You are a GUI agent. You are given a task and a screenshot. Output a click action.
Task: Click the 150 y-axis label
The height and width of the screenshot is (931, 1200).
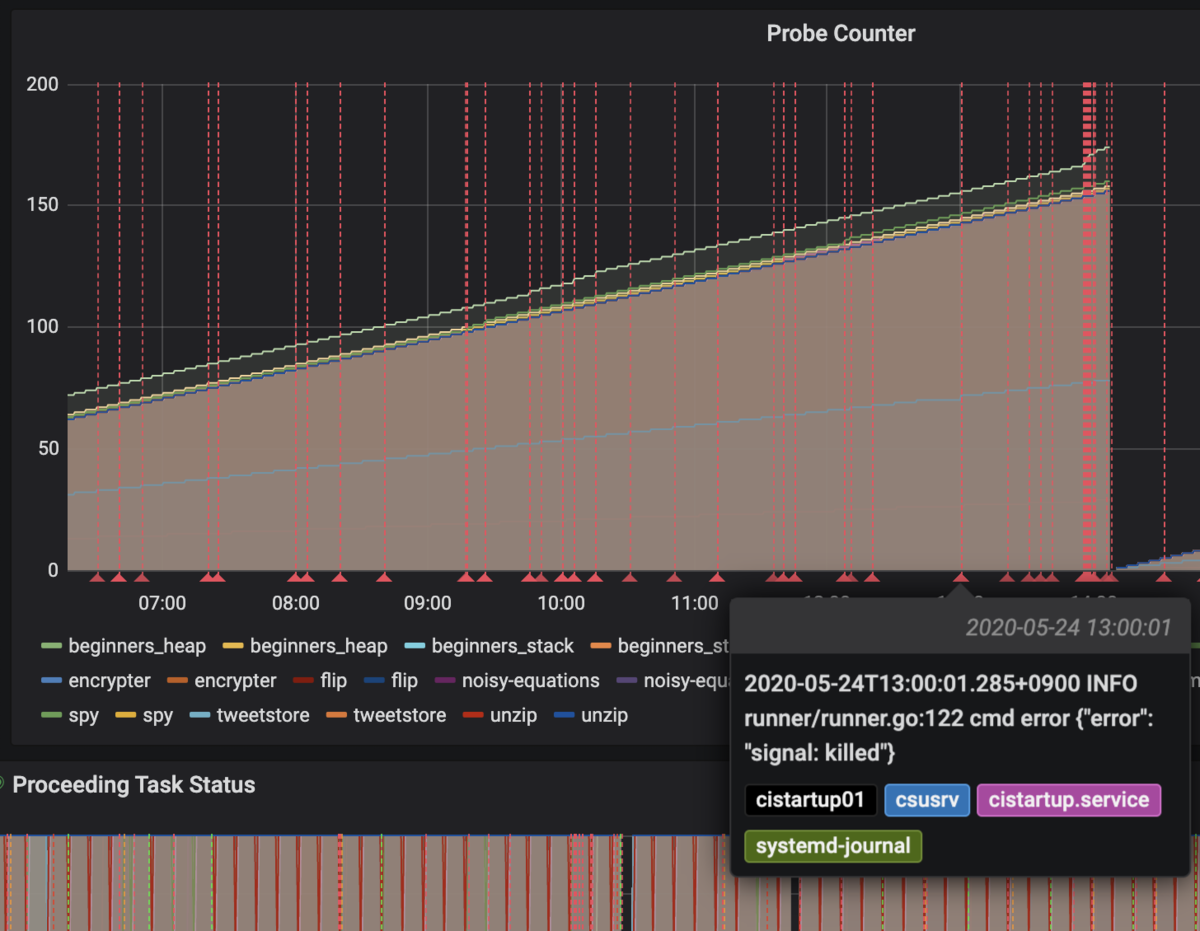41,206
